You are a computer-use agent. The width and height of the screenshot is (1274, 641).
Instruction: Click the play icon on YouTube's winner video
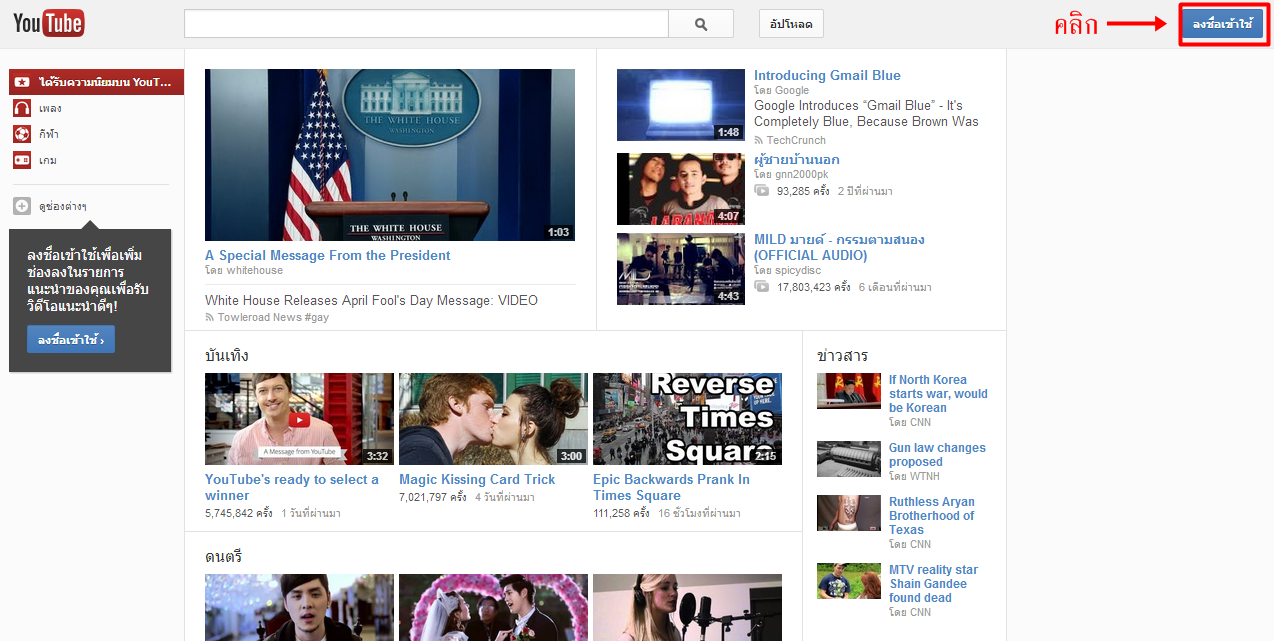tap(299, 420)
